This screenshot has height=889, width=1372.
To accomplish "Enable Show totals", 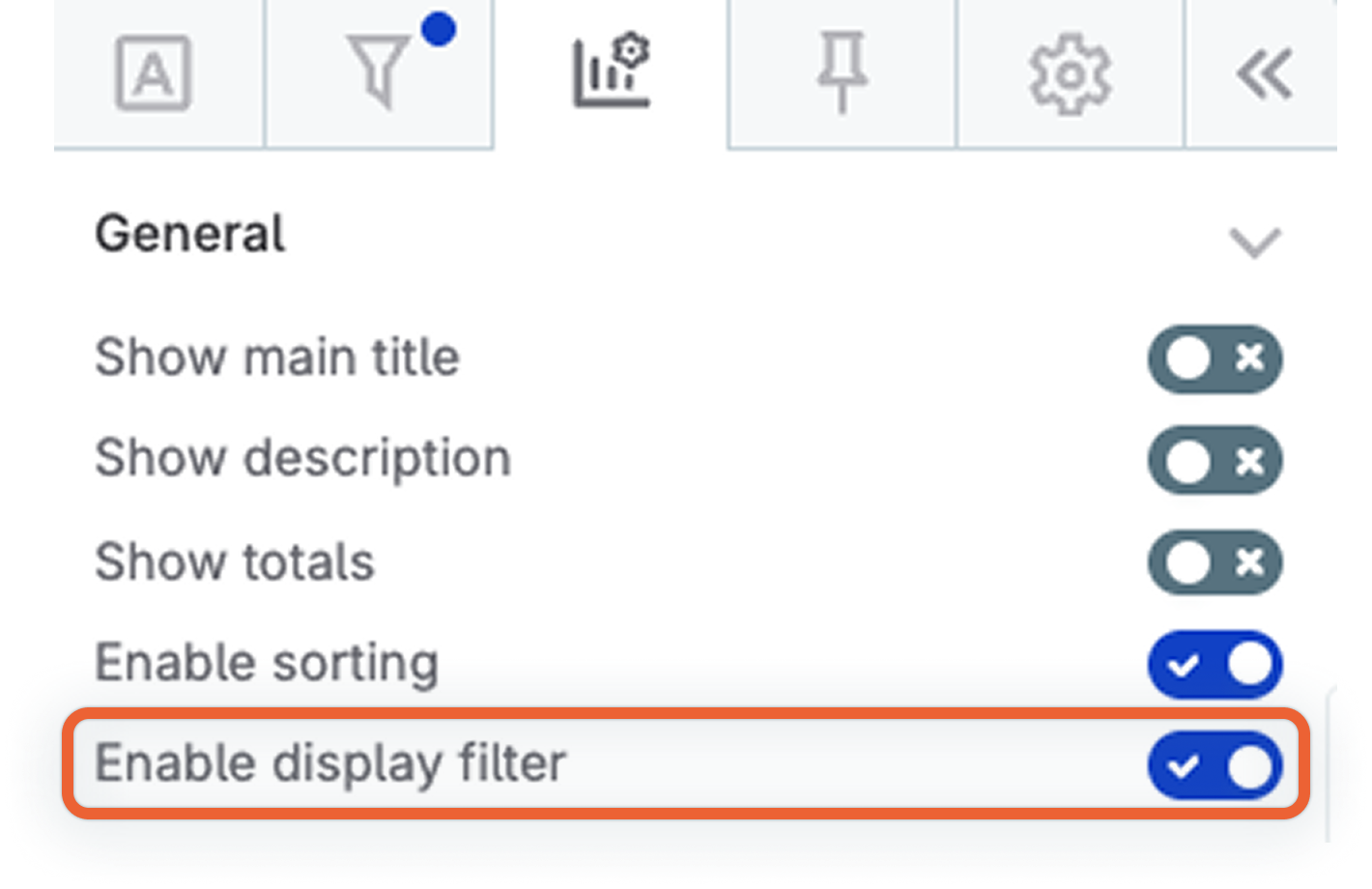I will coord(1215,562).
